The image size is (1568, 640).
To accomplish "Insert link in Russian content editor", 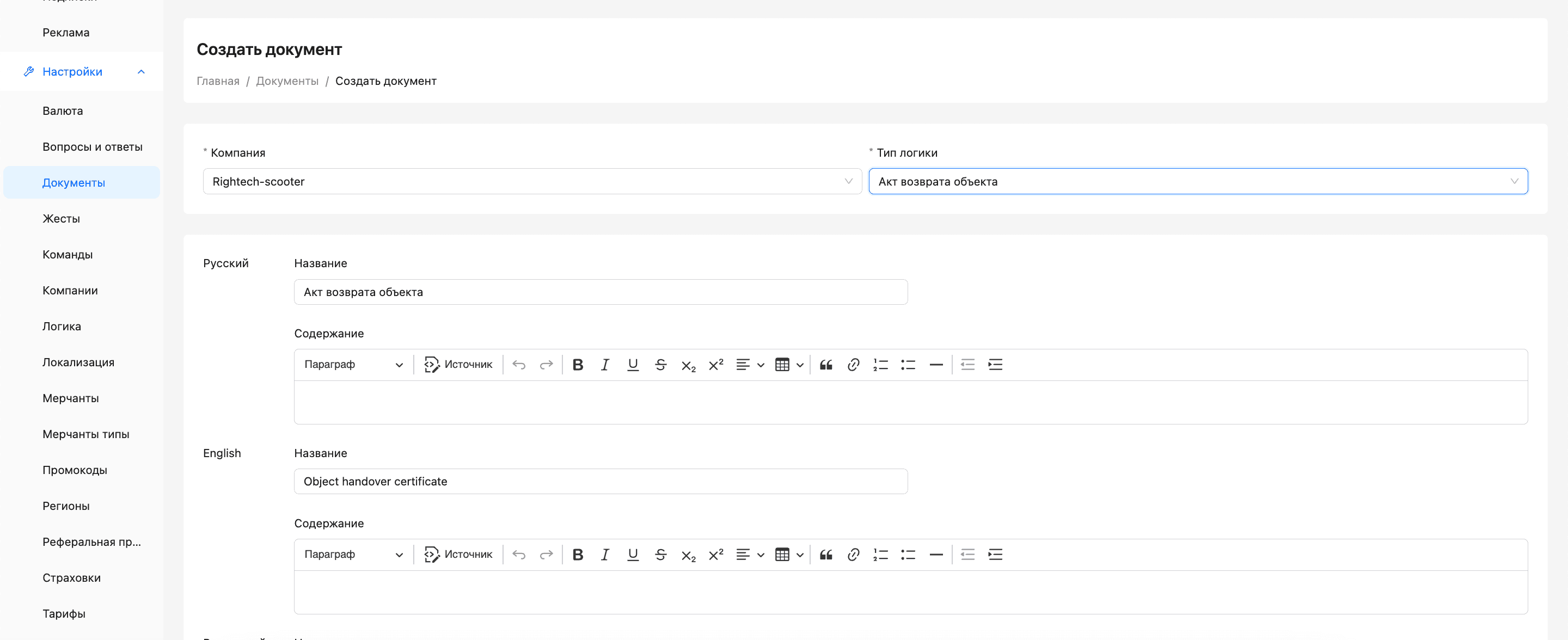I will point(853,365).
